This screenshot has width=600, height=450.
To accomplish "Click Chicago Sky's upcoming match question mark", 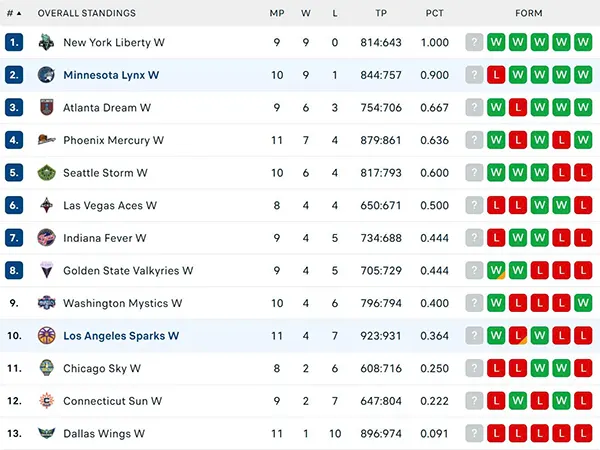I will pyautogui.click(x=474, y=368).
